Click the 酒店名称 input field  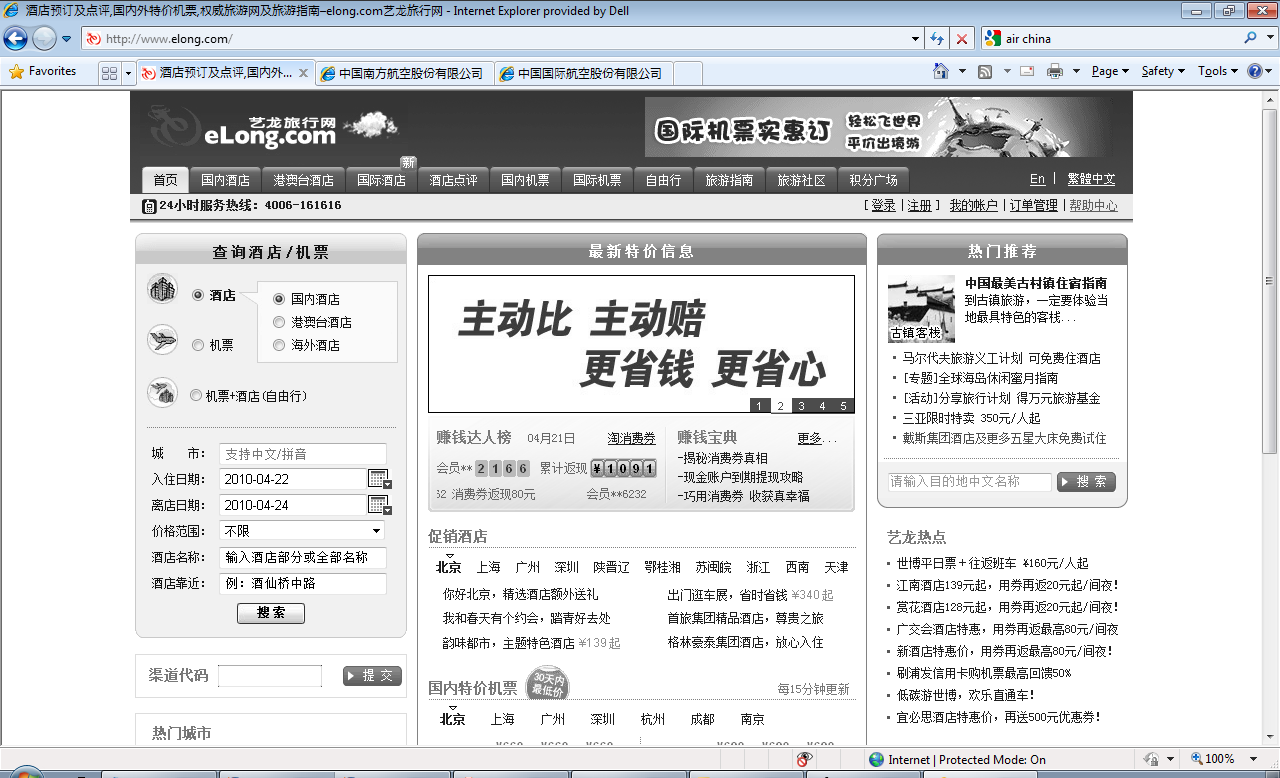pyautogui.click(x=302, y=557)
